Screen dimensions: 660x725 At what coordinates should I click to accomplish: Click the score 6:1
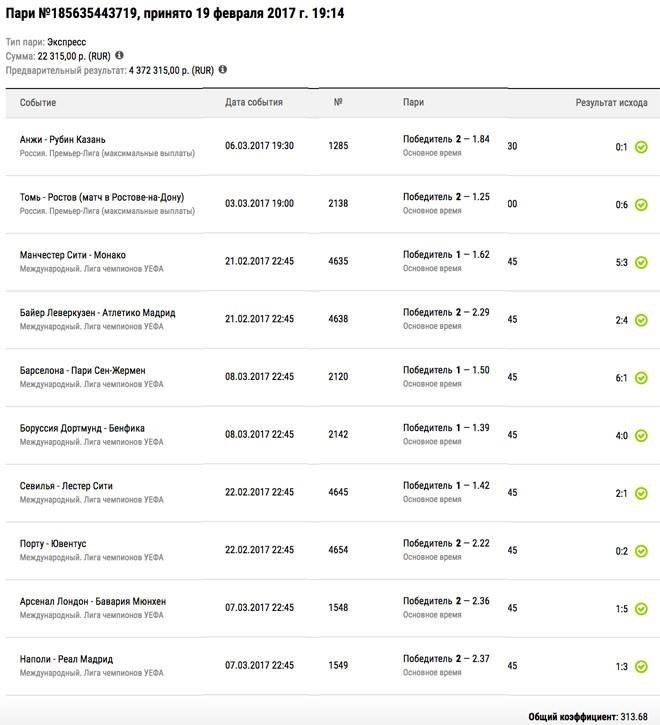coord(622,378)
